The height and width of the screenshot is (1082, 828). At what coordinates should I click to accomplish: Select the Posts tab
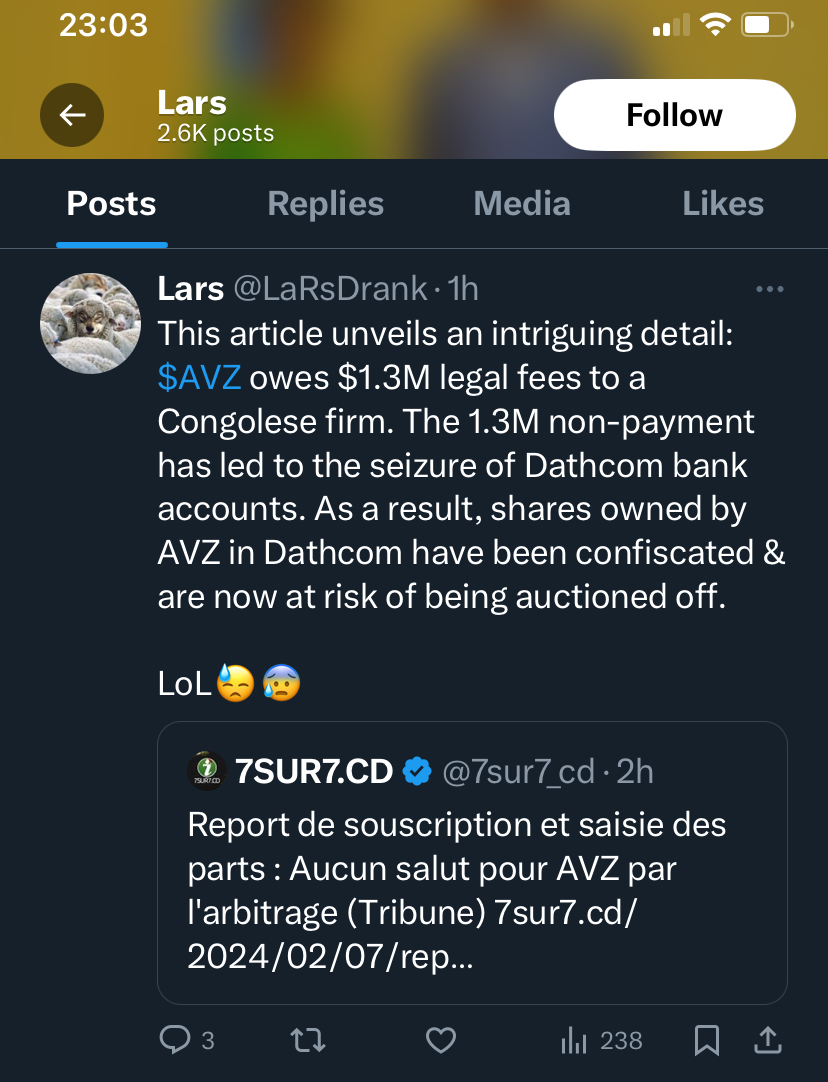[x=111, y=204]
